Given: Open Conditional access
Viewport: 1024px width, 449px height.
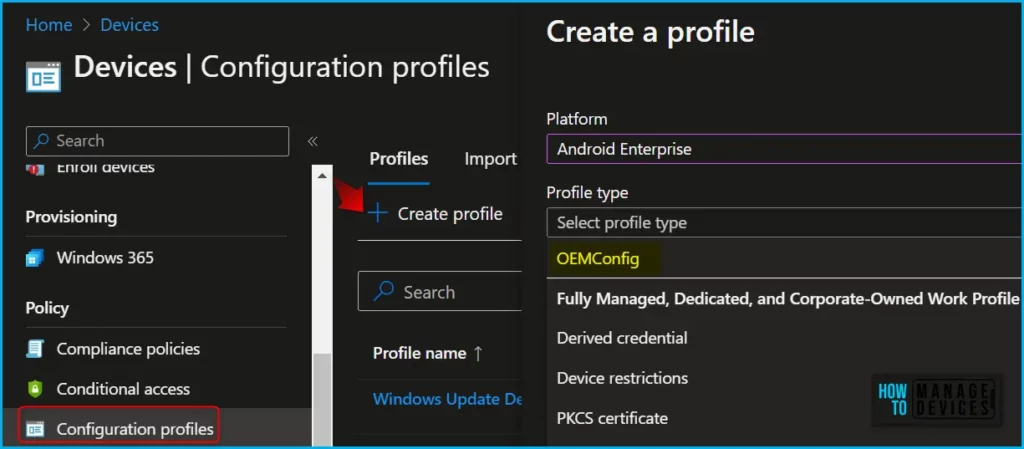Looking at the screenshot, I should [123, 389].
